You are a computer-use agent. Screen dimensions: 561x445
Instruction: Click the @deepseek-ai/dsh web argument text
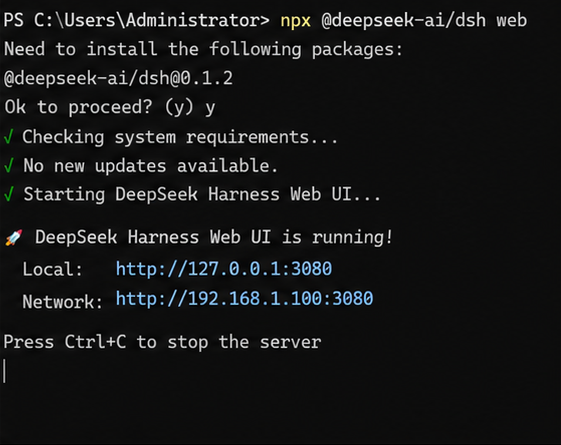pos(424,20)
